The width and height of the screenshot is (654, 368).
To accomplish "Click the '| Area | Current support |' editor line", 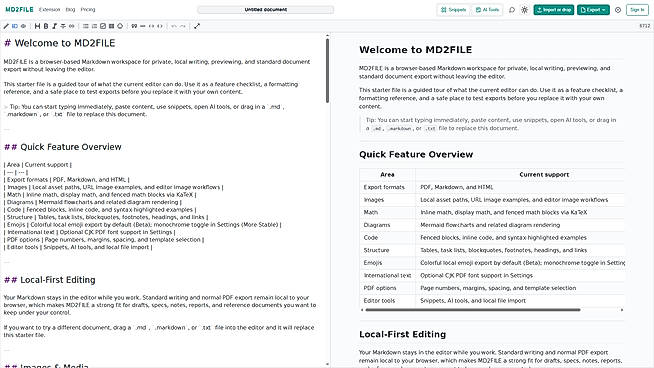I will 38,165.
